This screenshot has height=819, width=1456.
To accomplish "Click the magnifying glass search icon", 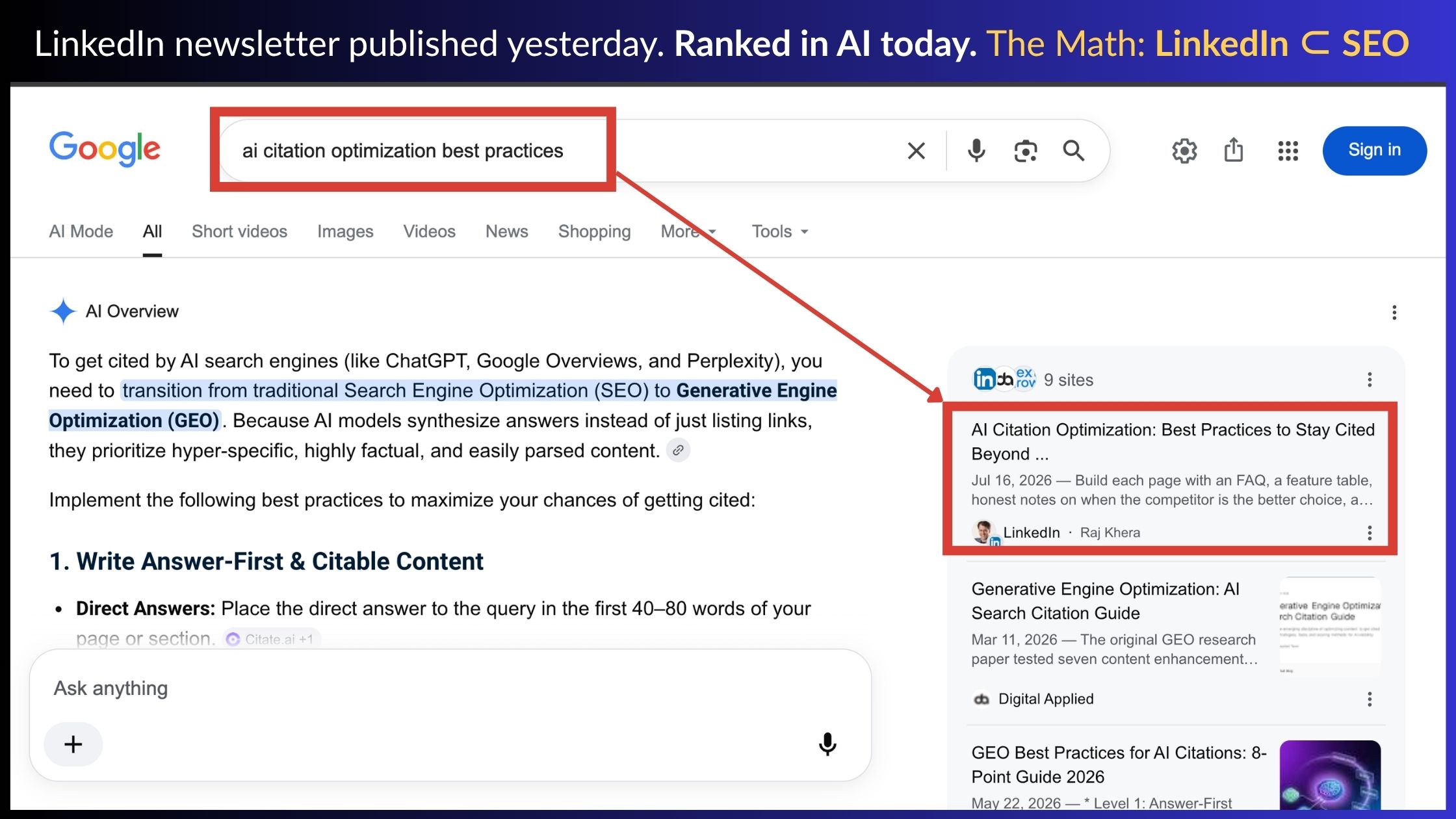I will coord(1074,151).
